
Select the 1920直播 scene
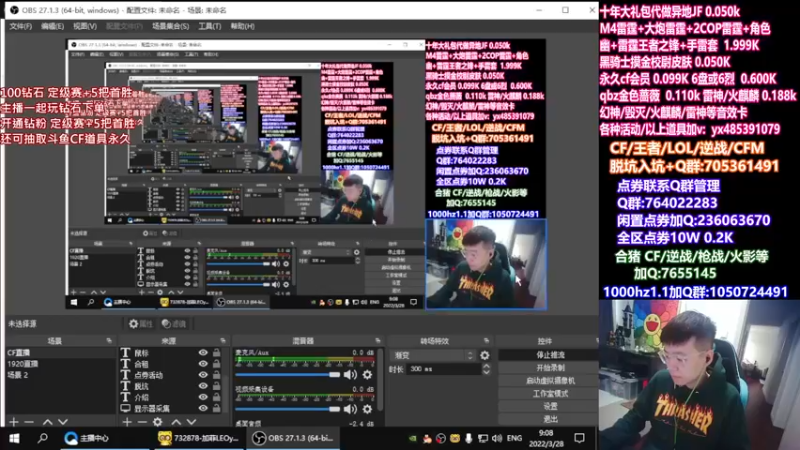click(60, 364)
